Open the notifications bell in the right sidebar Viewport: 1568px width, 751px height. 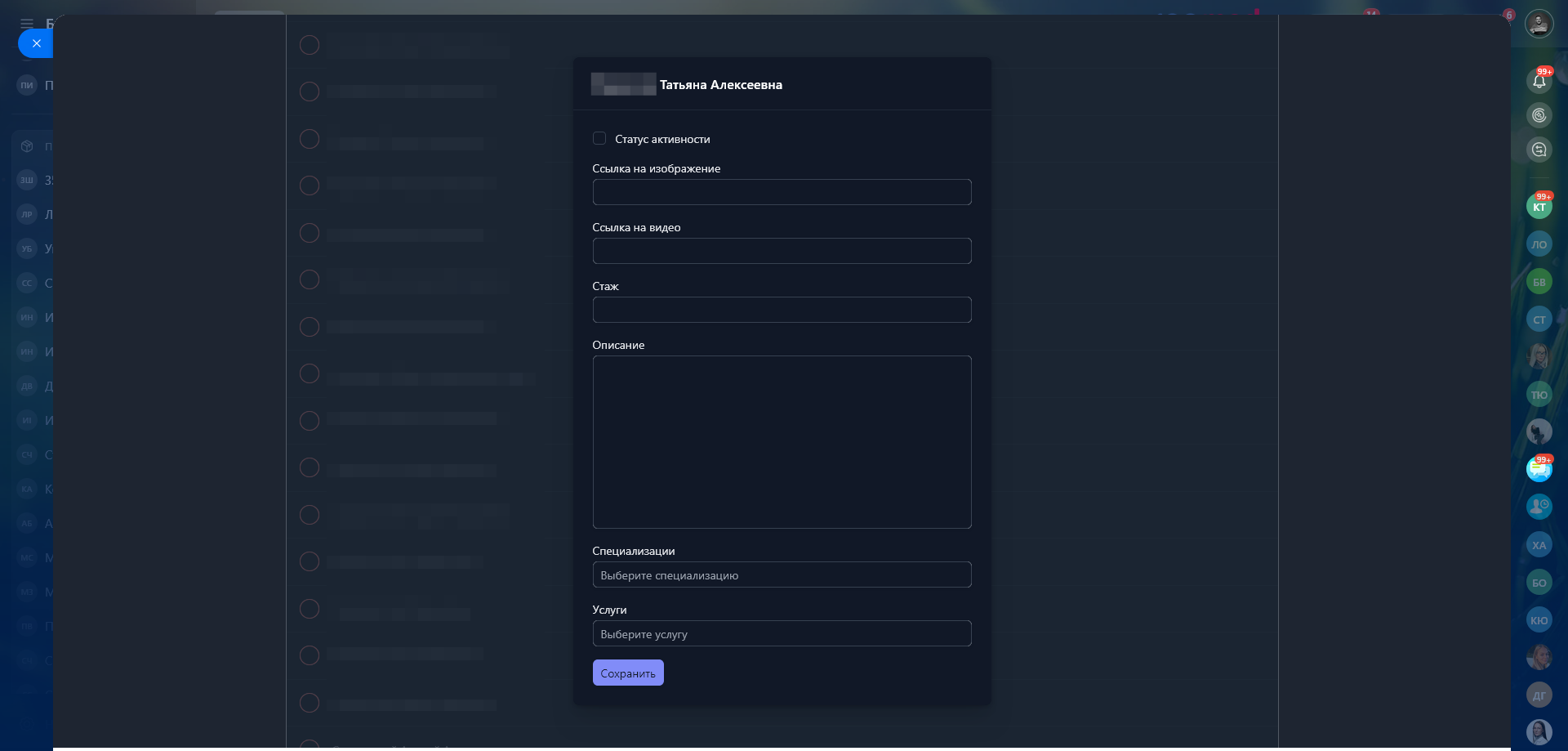click(x=1539, y=81)
